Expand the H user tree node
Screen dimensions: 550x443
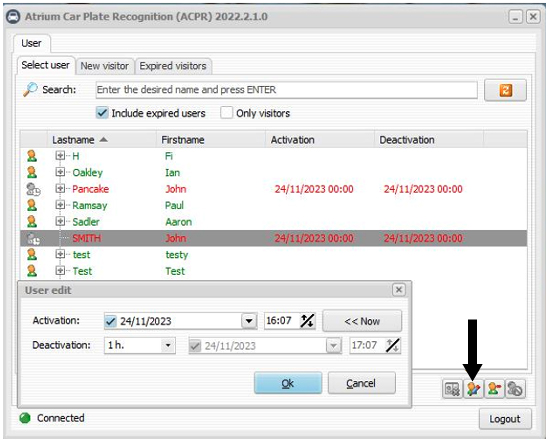60,155
